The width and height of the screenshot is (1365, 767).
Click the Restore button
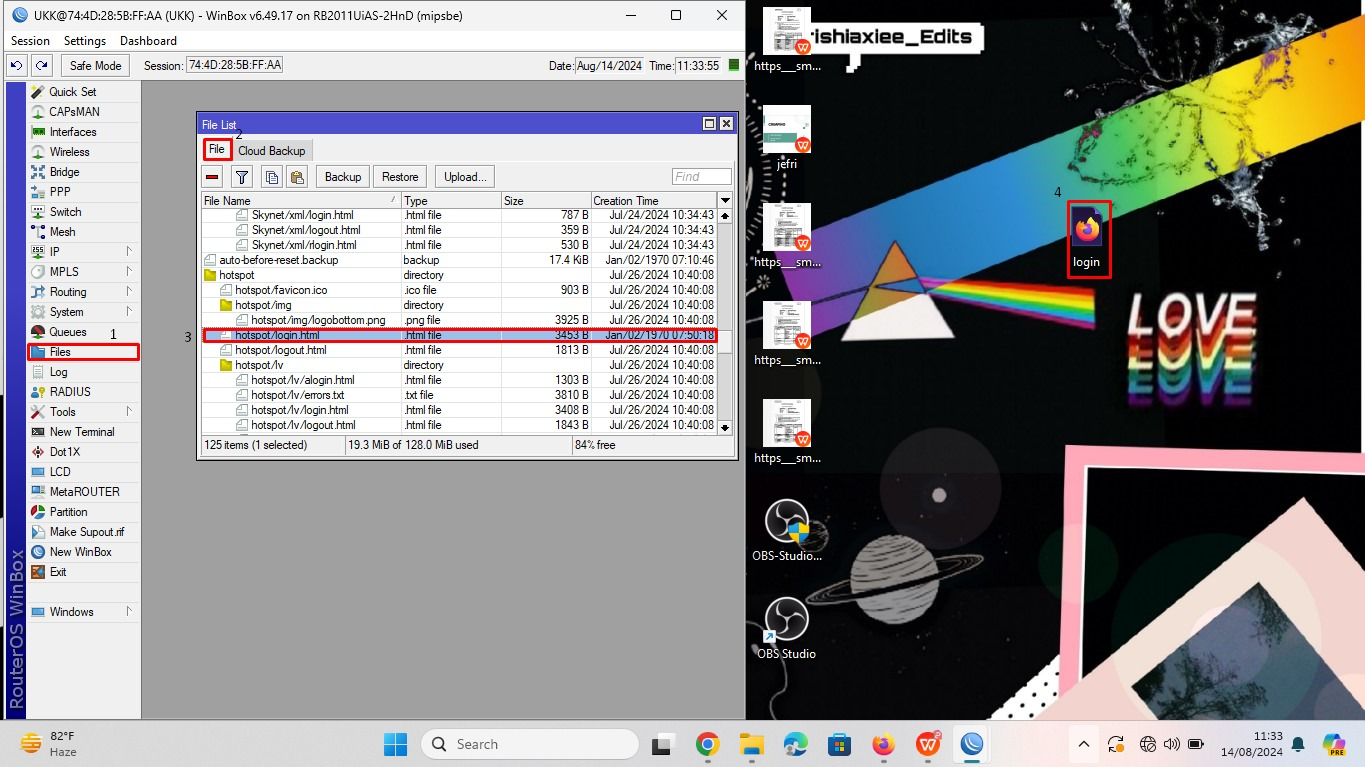point(400,177)
